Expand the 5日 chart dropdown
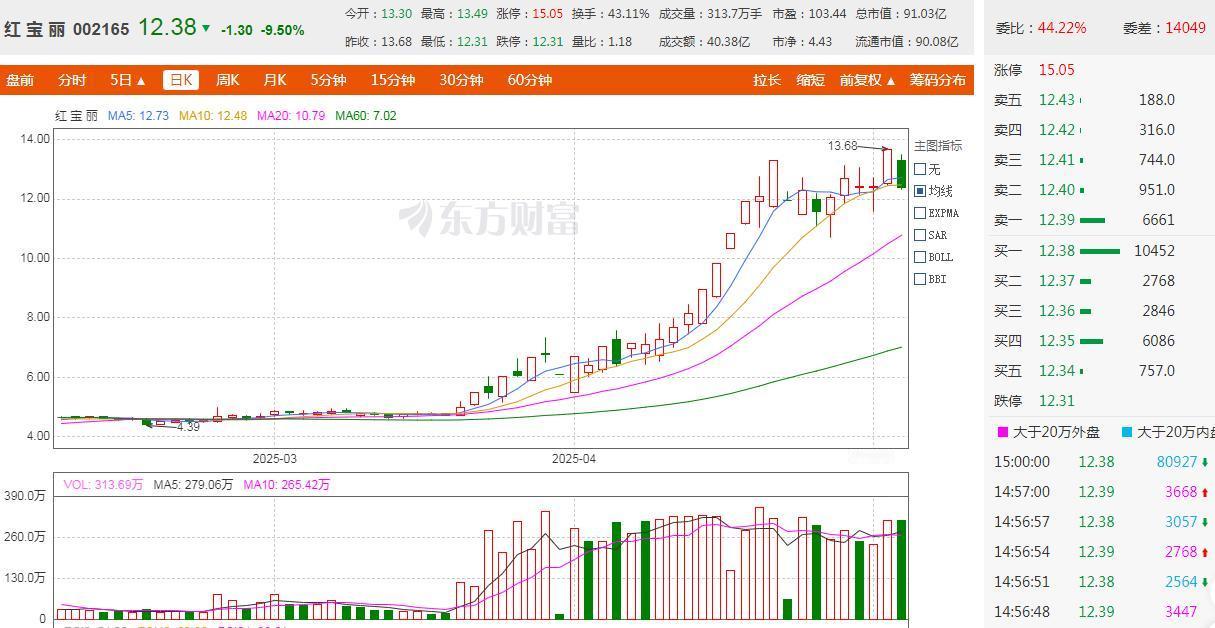The width and height of the screenshot is (1215, 628). tap(127, 80)
